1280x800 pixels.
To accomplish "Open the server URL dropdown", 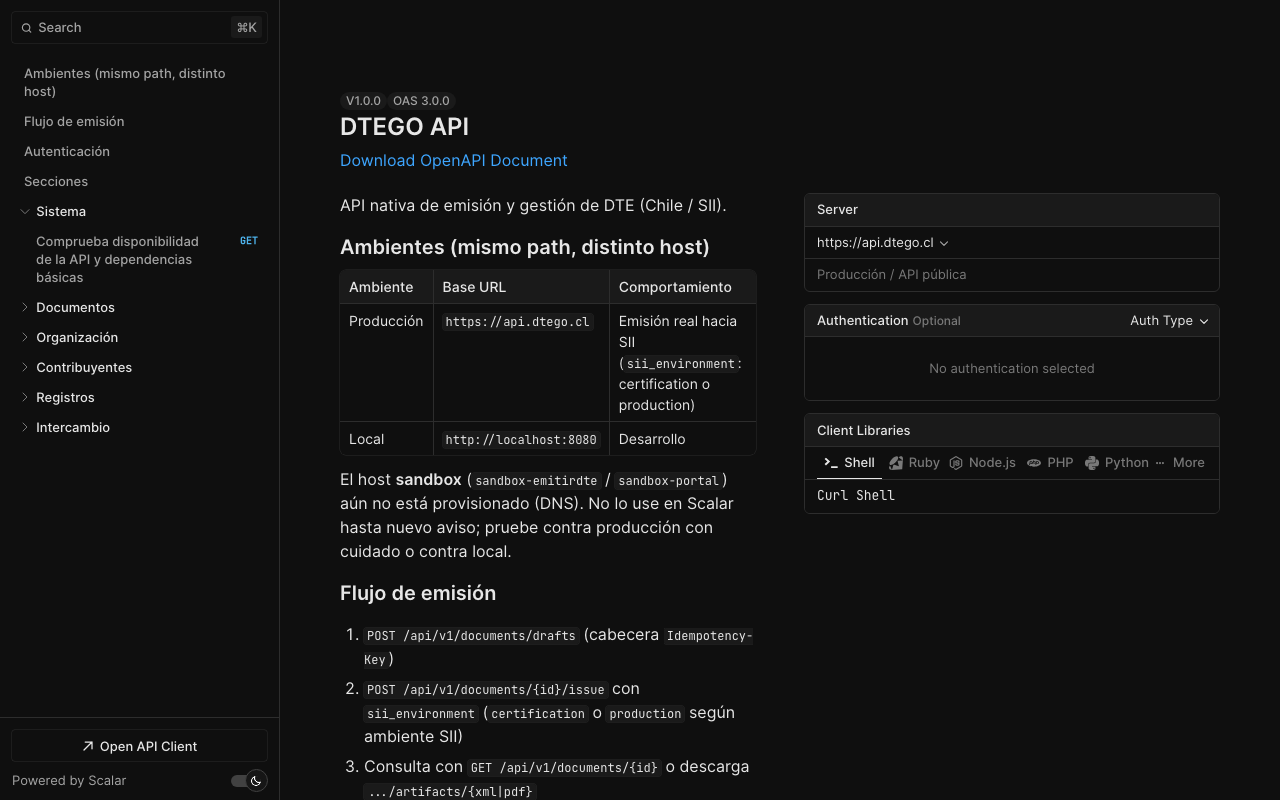I will click(882, 243).
